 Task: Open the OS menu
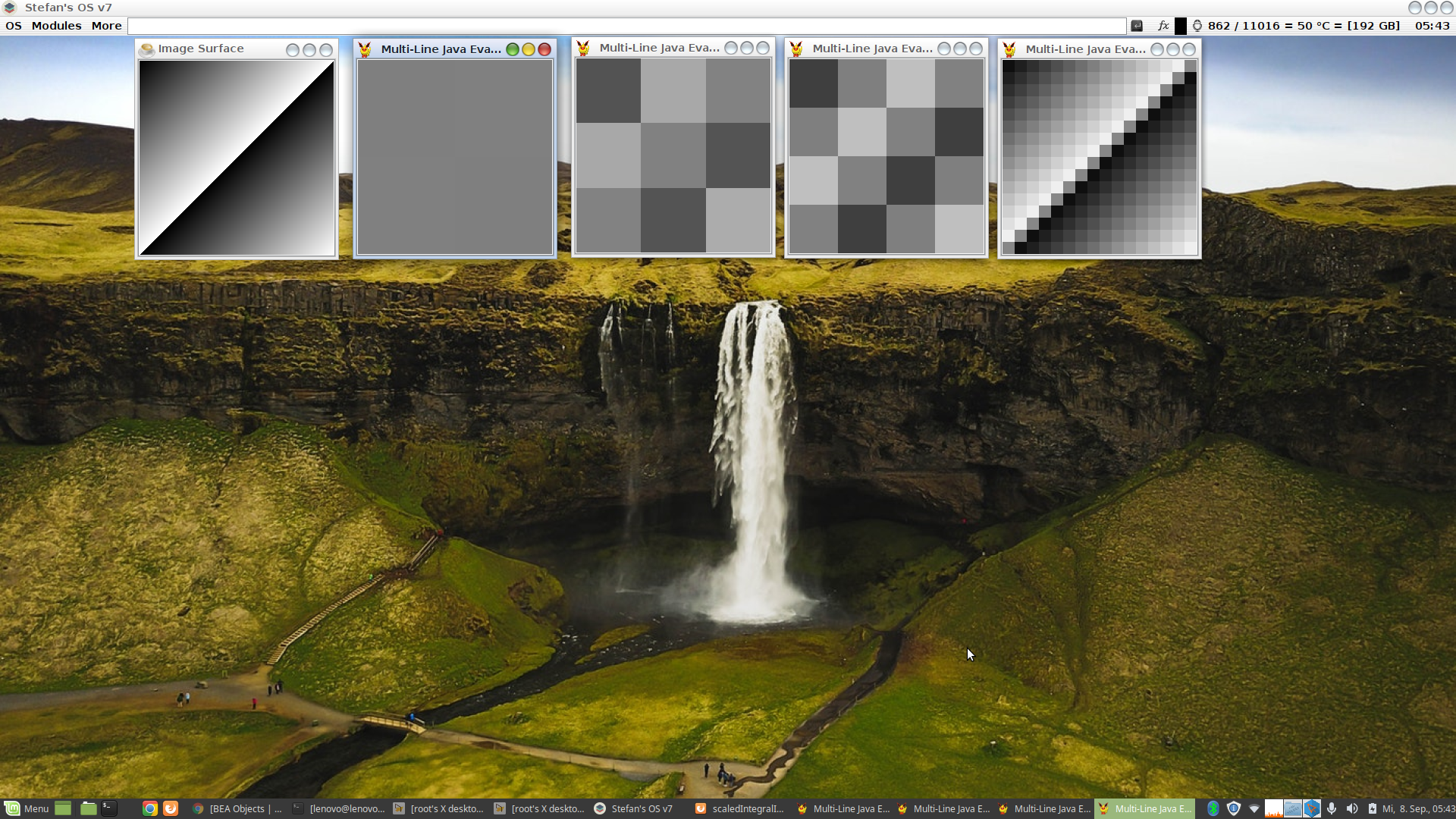[14, 26]
